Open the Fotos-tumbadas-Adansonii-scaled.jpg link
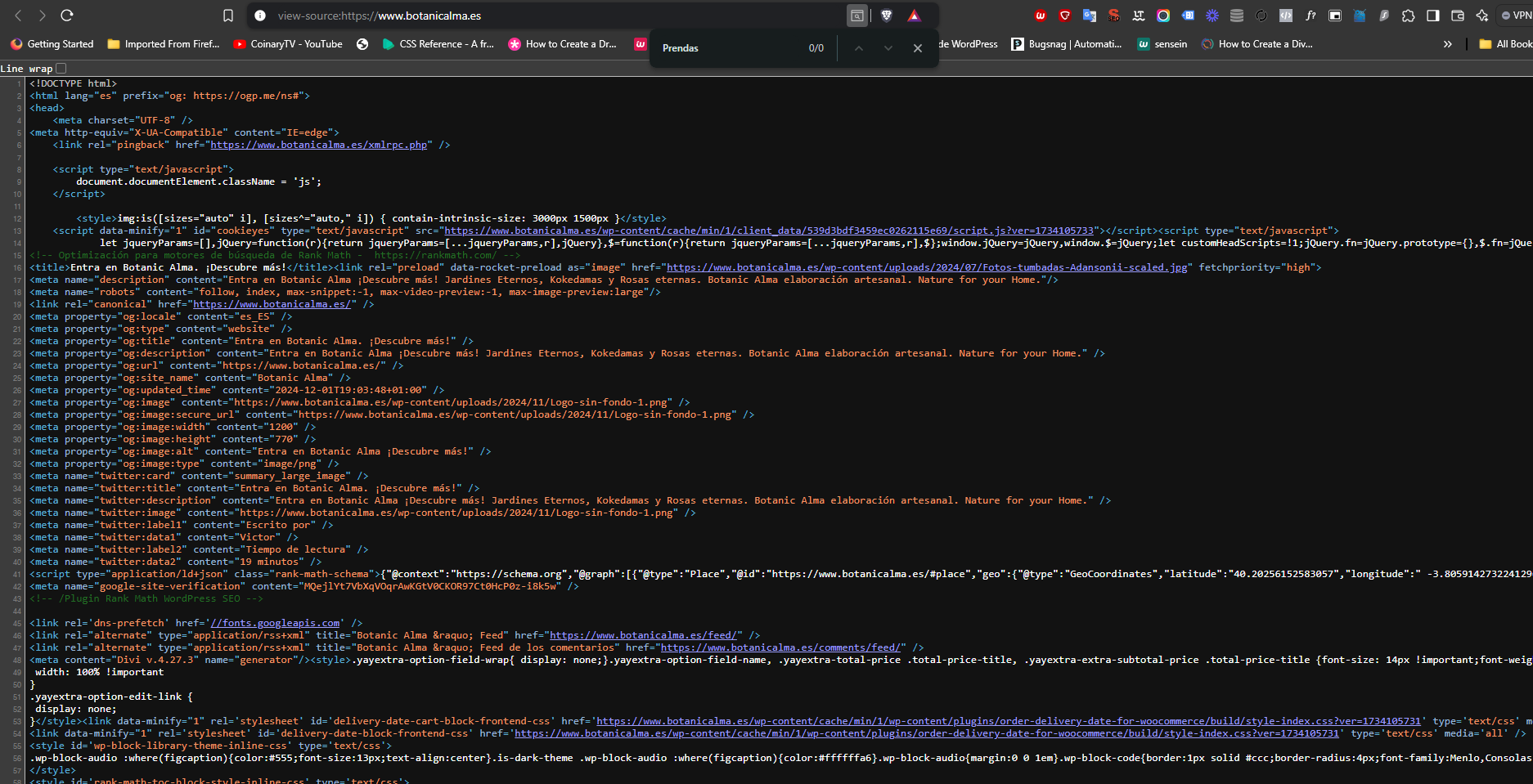The image size is (1533, 784). click(x=927, y=267)
